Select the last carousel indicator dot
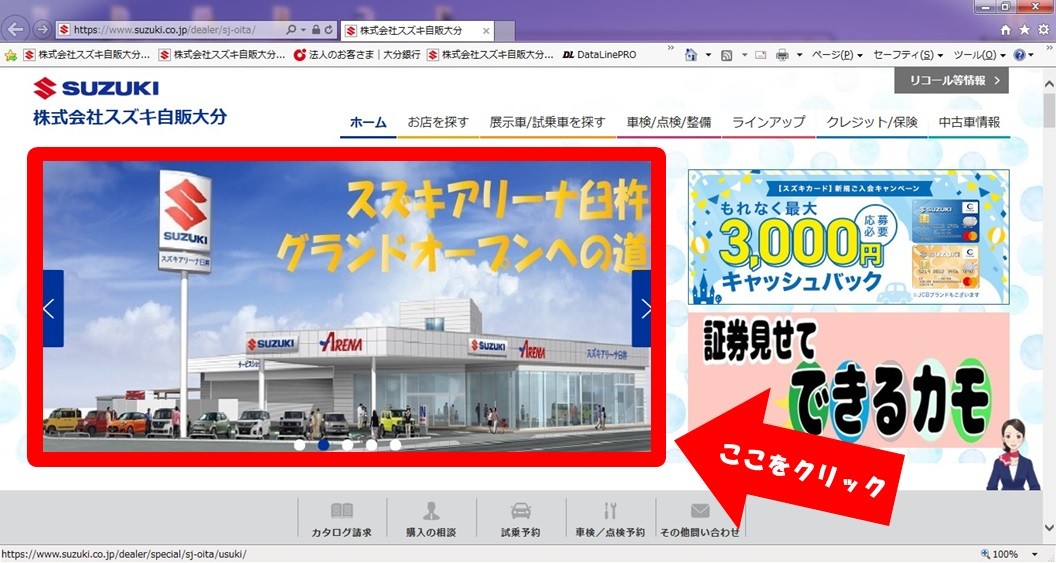 (x=395, y=445)
